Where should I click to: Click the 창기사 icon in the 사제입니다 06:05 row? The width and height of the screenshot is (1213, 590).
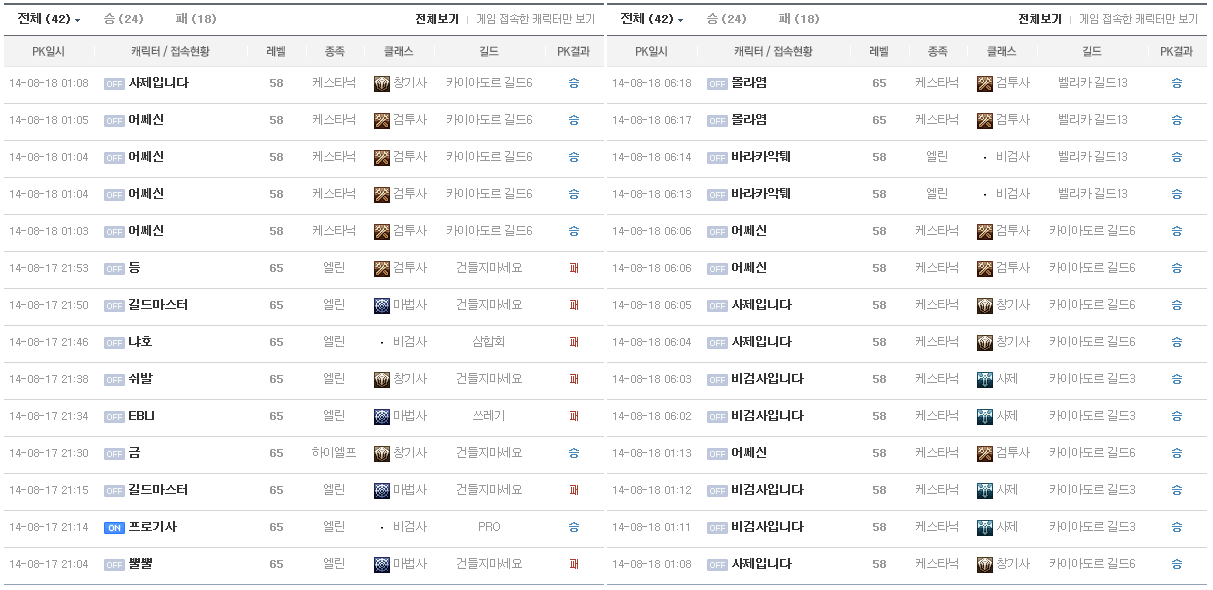click(x=984, y=305)
